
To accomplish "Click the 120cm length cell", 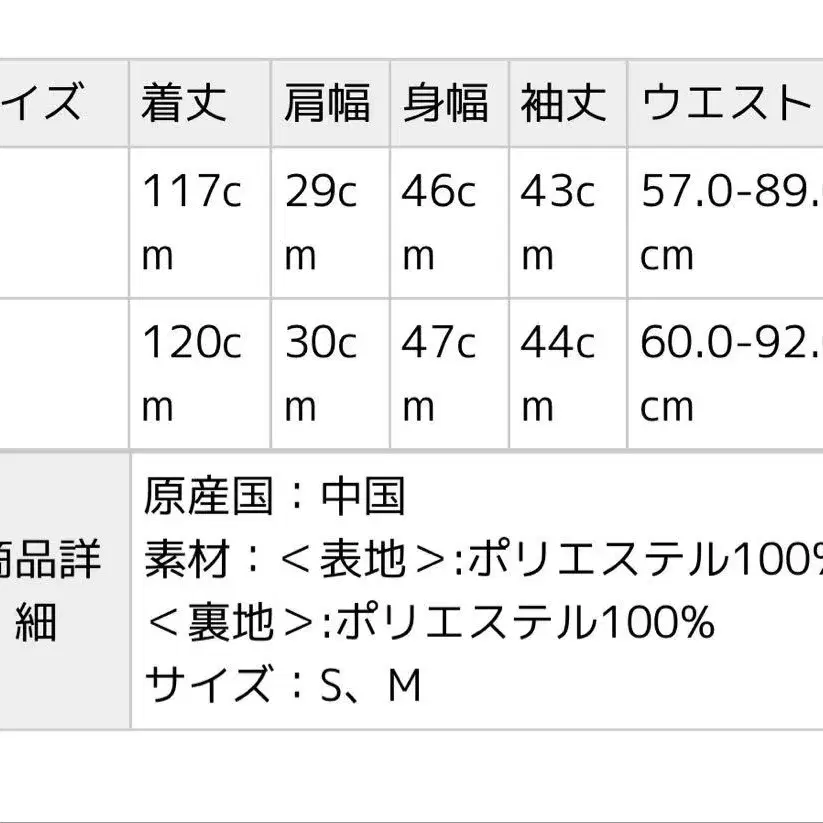I will click(x=192, y=373).
